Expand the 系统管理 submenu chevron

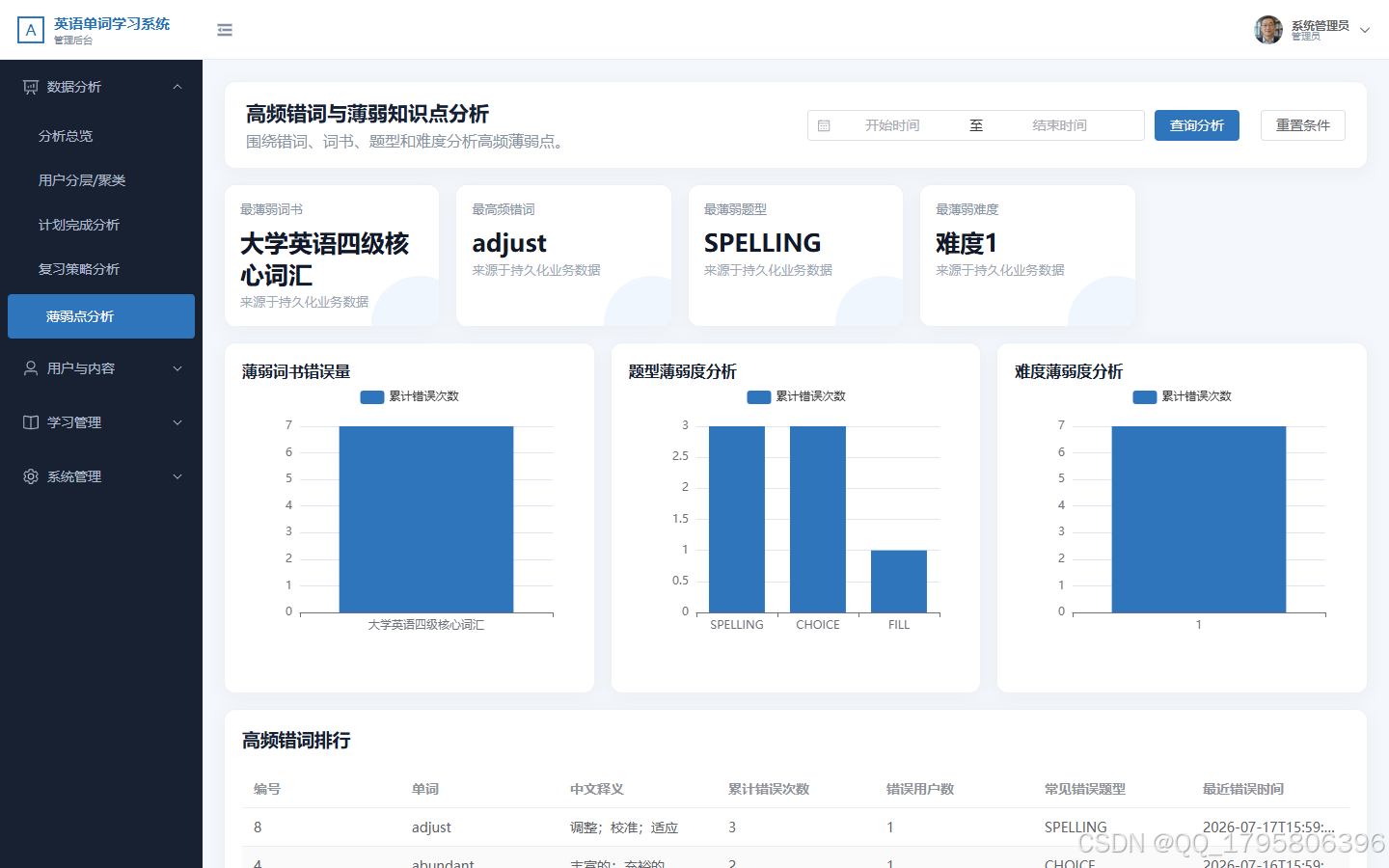(177, 476)
